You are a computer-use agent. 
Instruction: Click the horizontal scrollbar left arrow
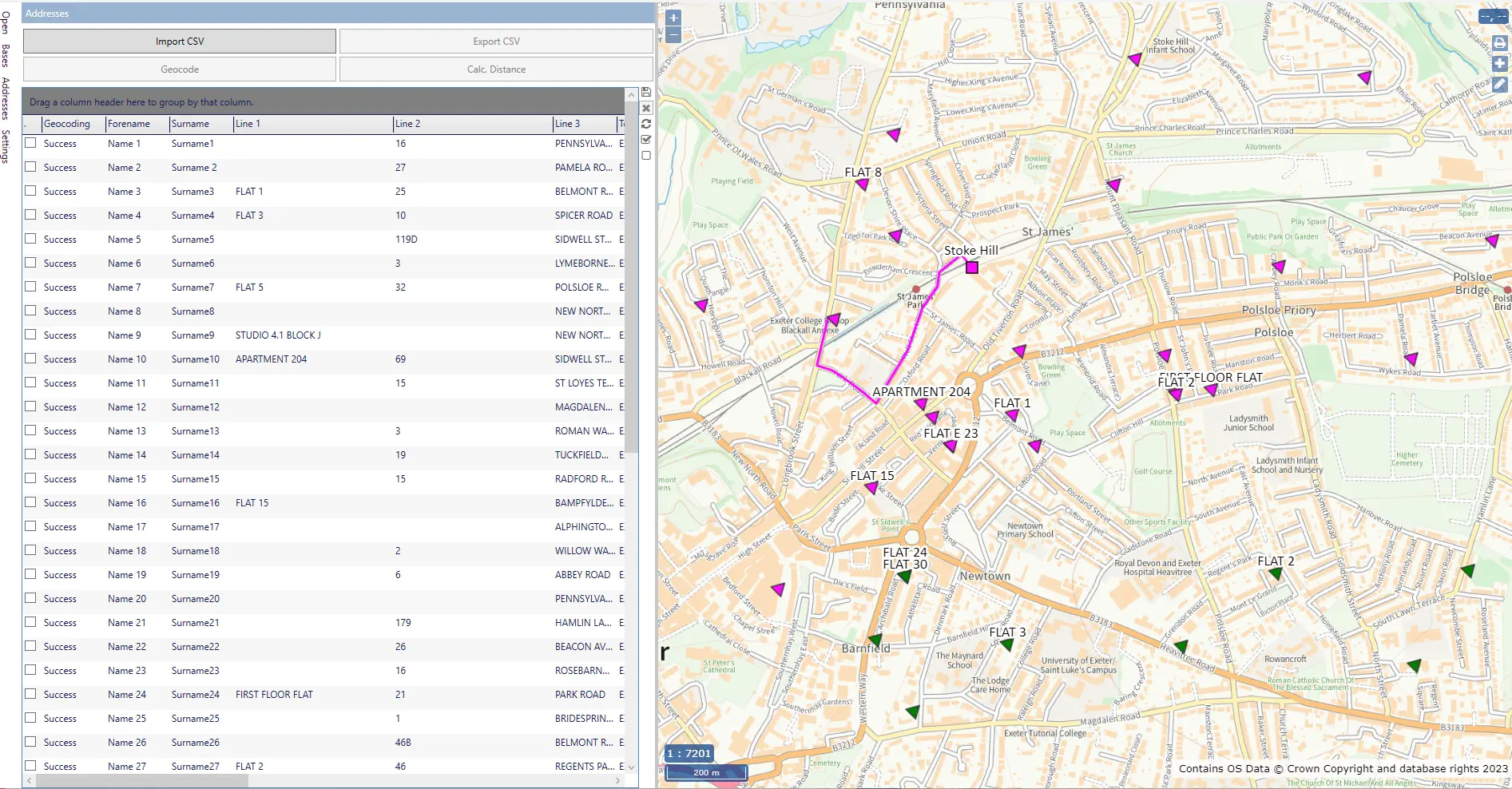tap(29, 781)
